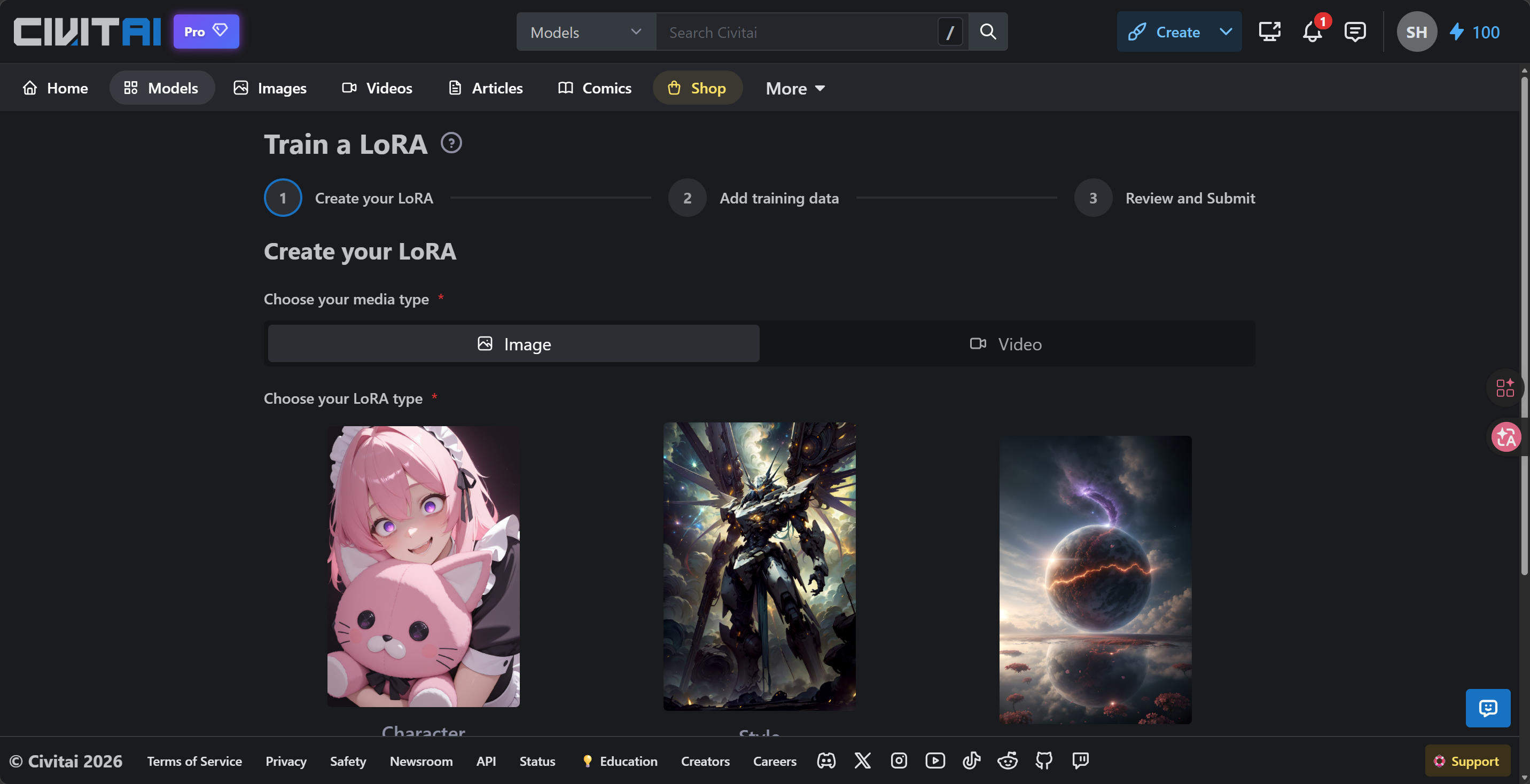The image size is (1530, 784).
Task: Choose Image as the media type
Action: pos(514,344)
